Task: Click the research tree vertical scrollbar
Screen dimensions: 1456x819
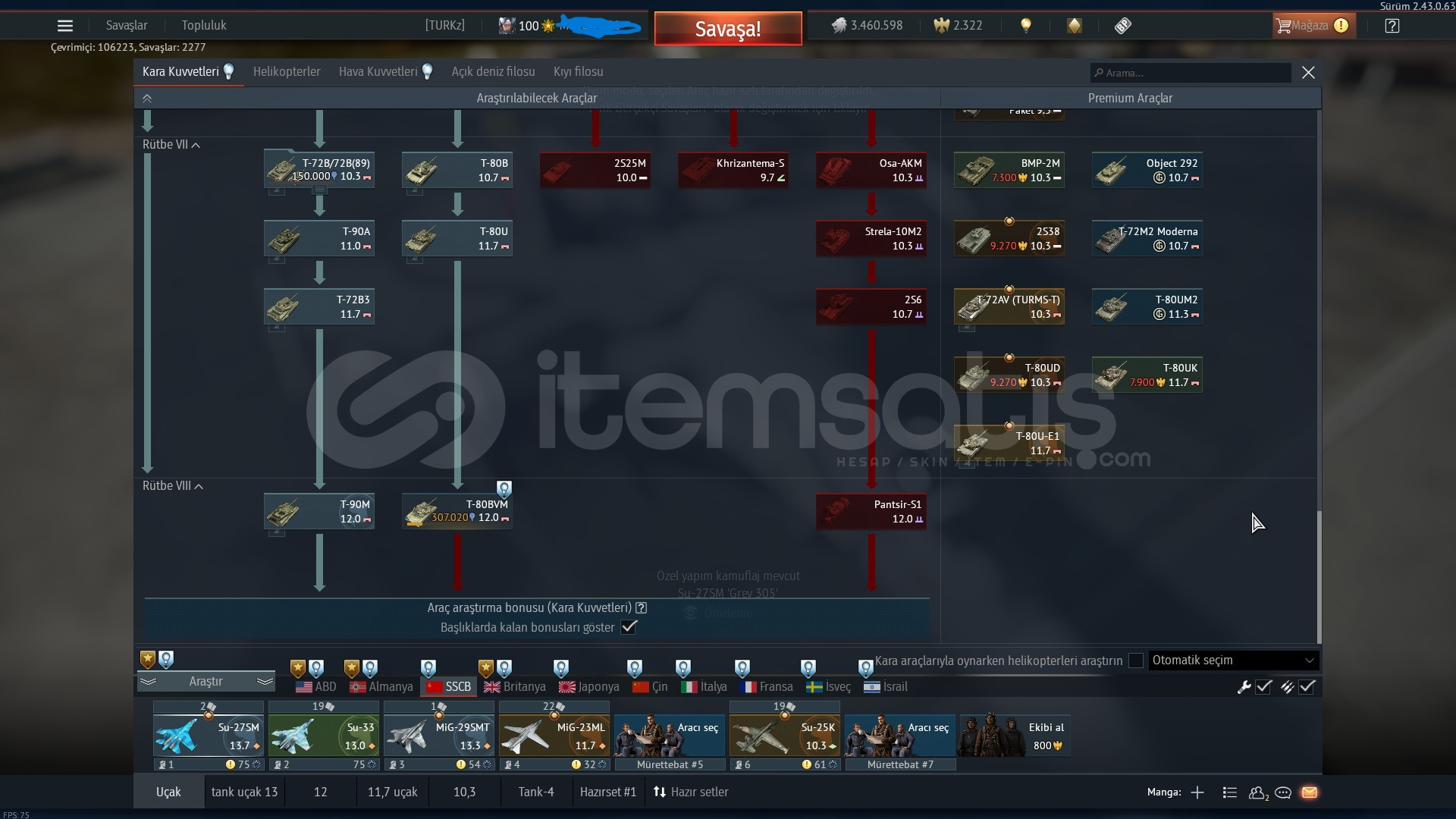Action: (x=1319, y=576)
